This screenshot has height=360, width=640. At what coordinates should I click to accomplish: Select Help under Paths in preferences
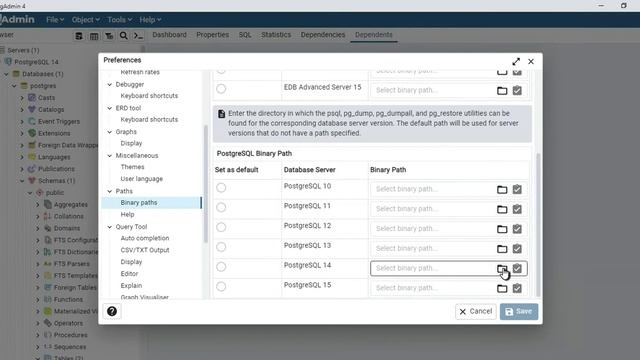127,214
